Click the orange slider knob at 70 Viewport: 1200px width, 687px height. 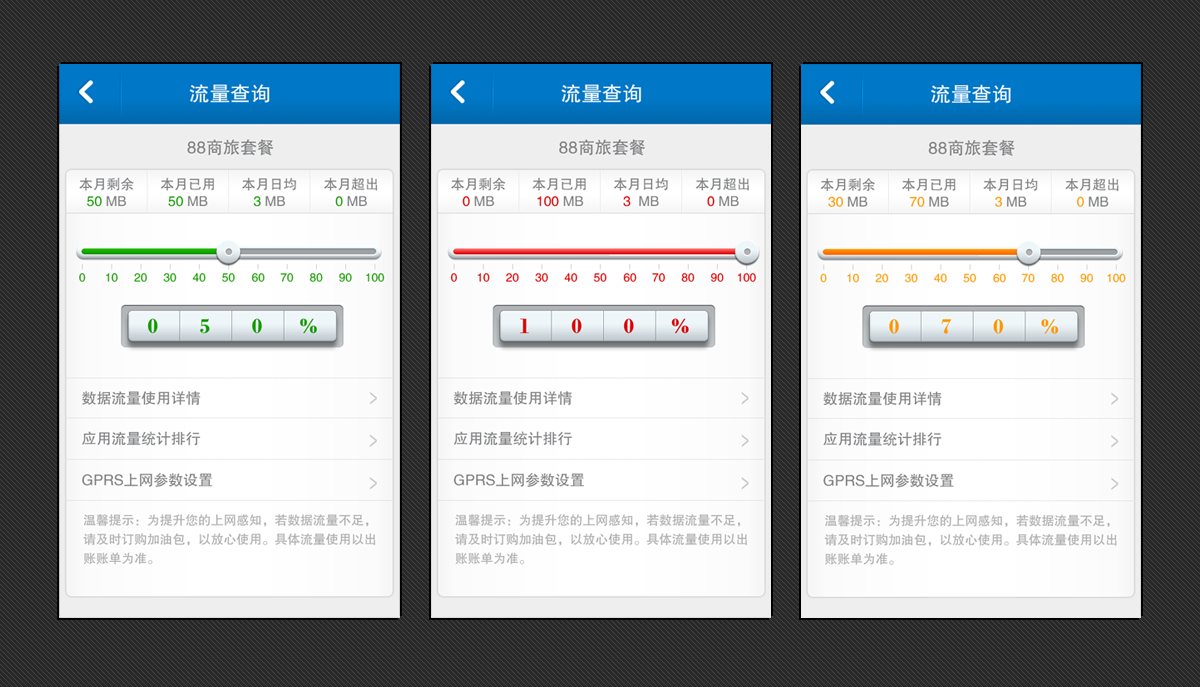(x=1028, y=253)
